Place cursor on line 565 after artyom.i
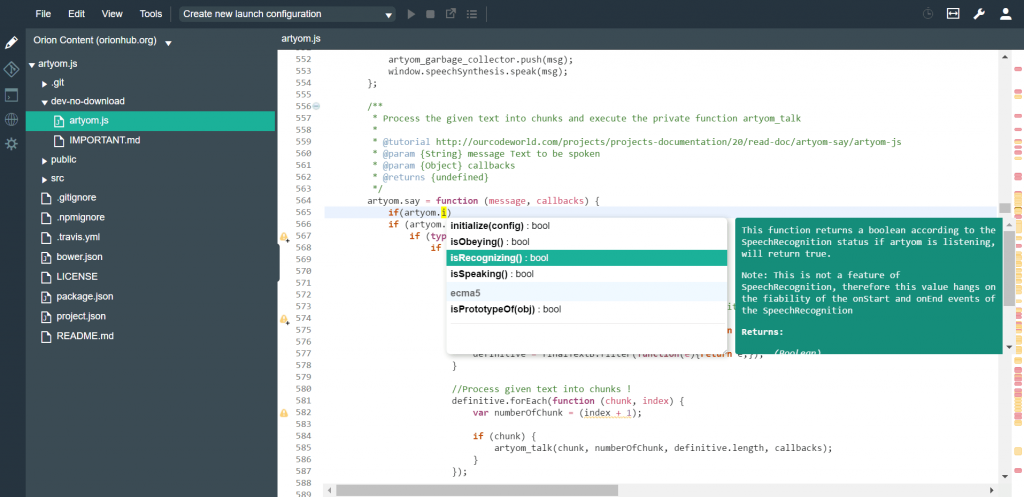The height and width of the screenshot is (497, 1024). [x=447, y=212]
